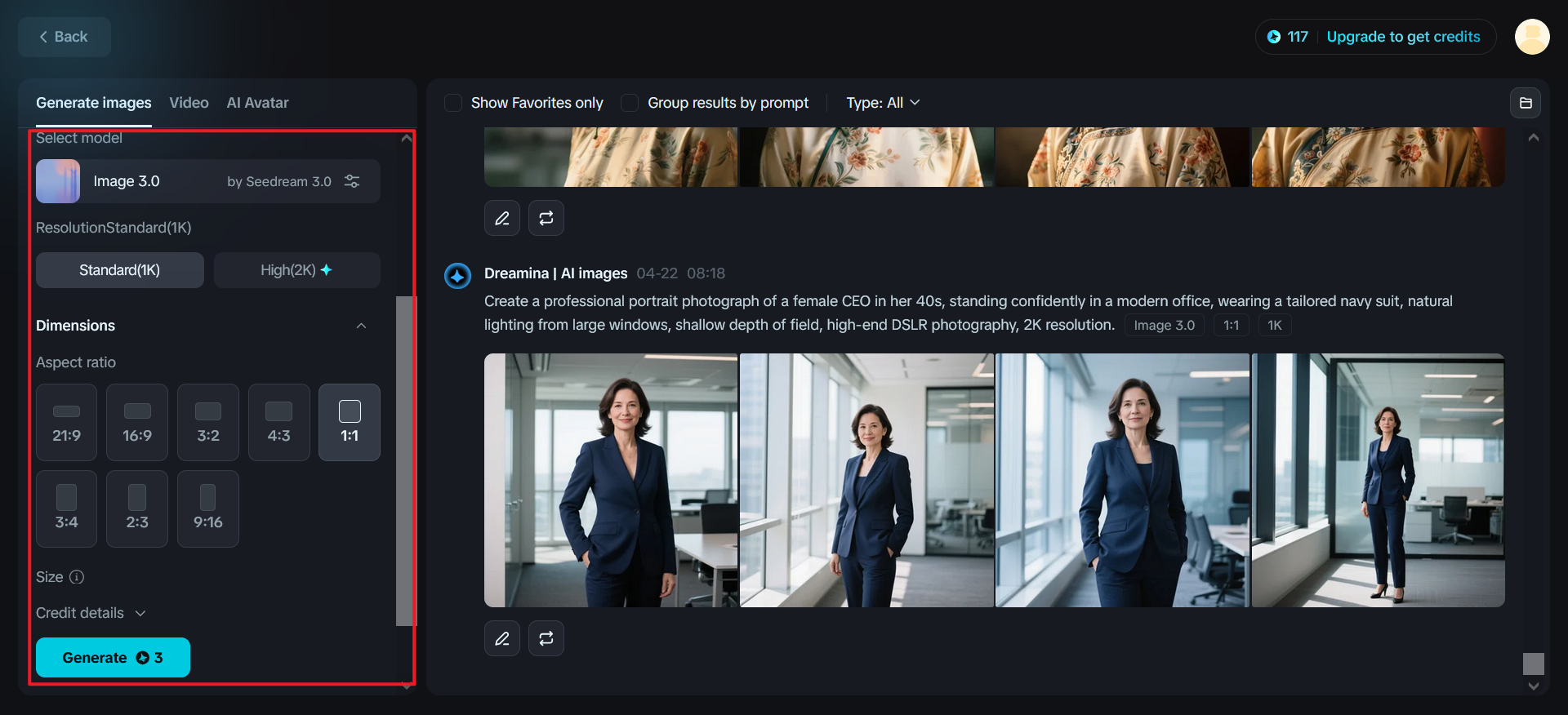
Task: Switch to the AI Avatar tab
Action: 257,103
